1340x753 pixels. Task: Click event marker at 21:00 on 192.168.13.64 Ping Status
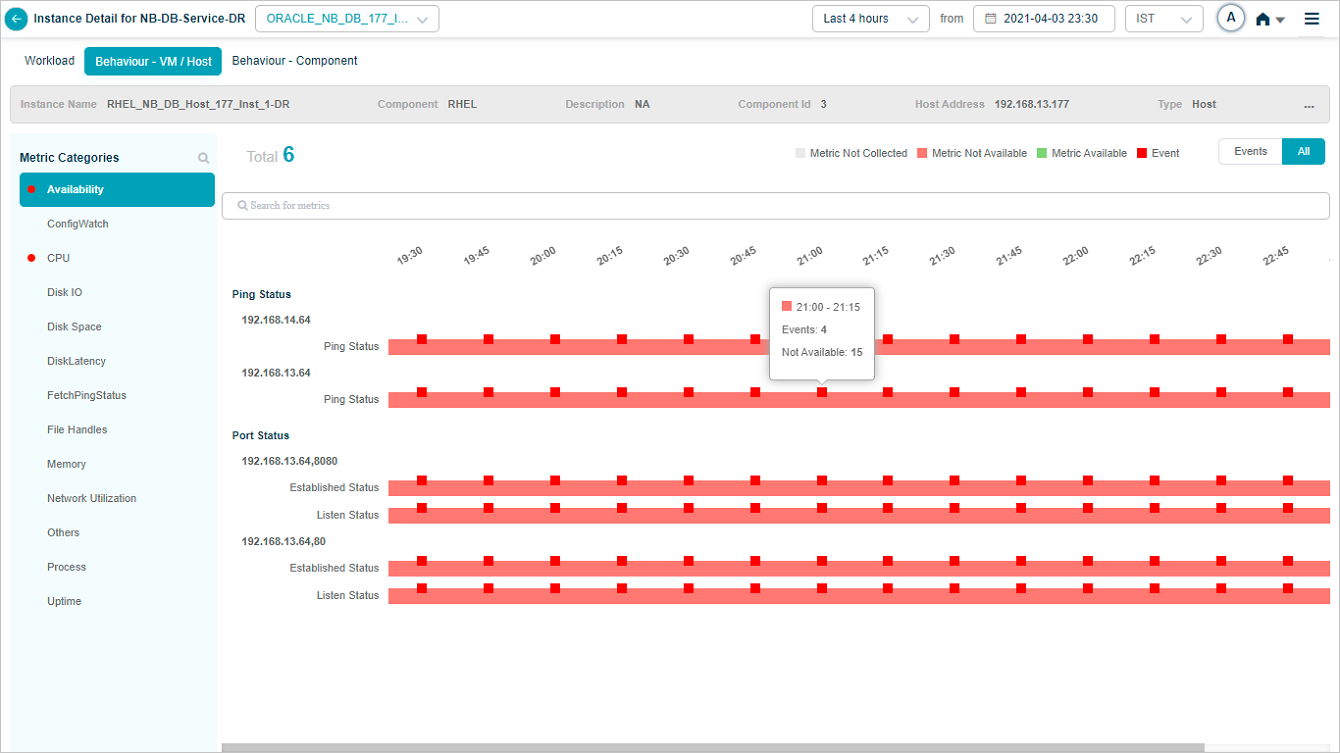pos(822,393)
